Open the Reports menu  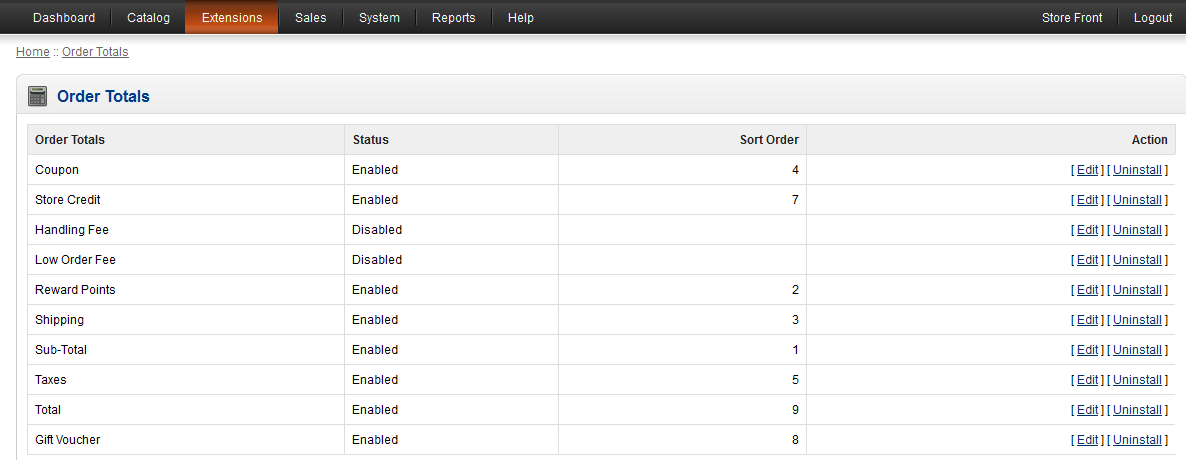[454, 18]
